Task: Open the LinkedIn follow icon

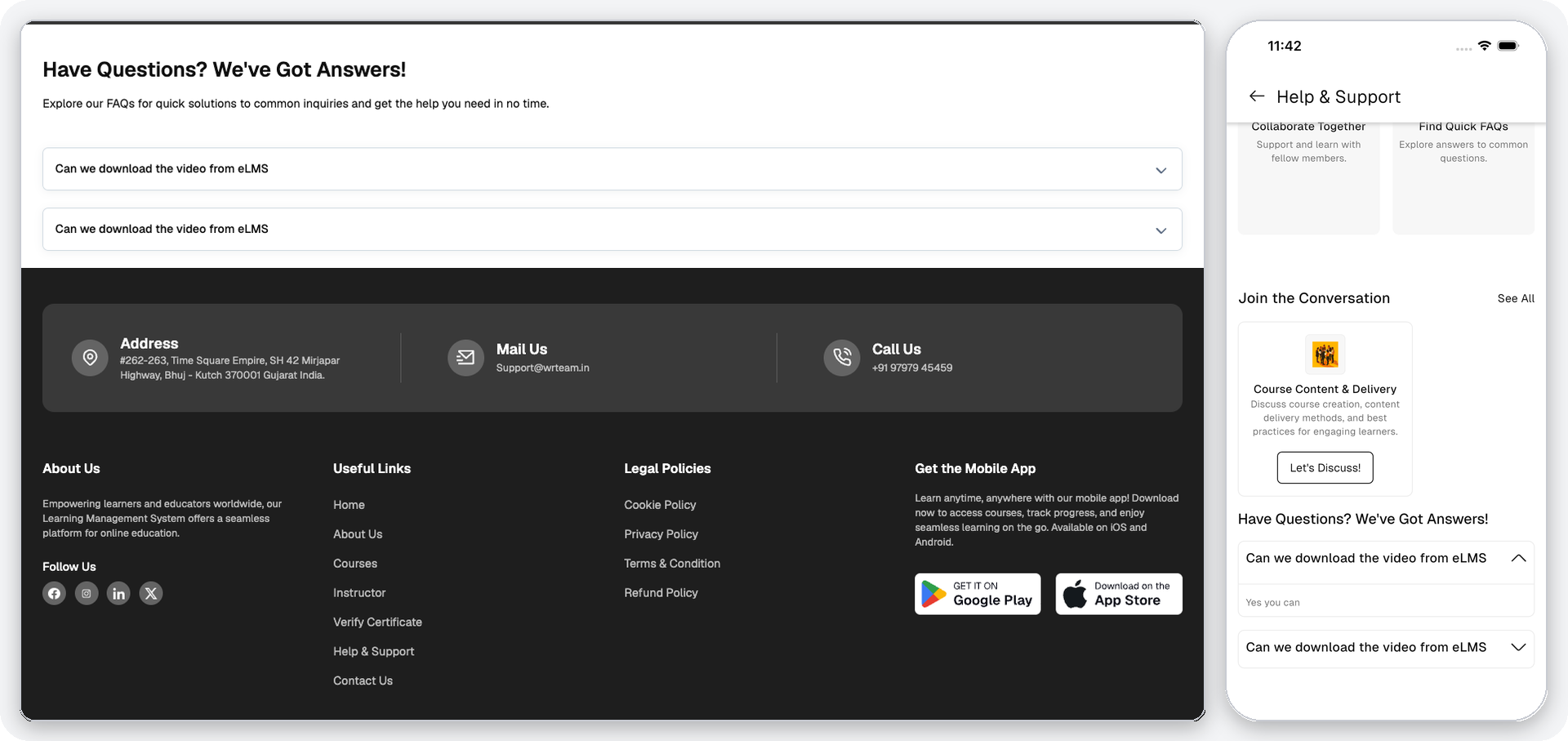Action: tap(118, 593)
